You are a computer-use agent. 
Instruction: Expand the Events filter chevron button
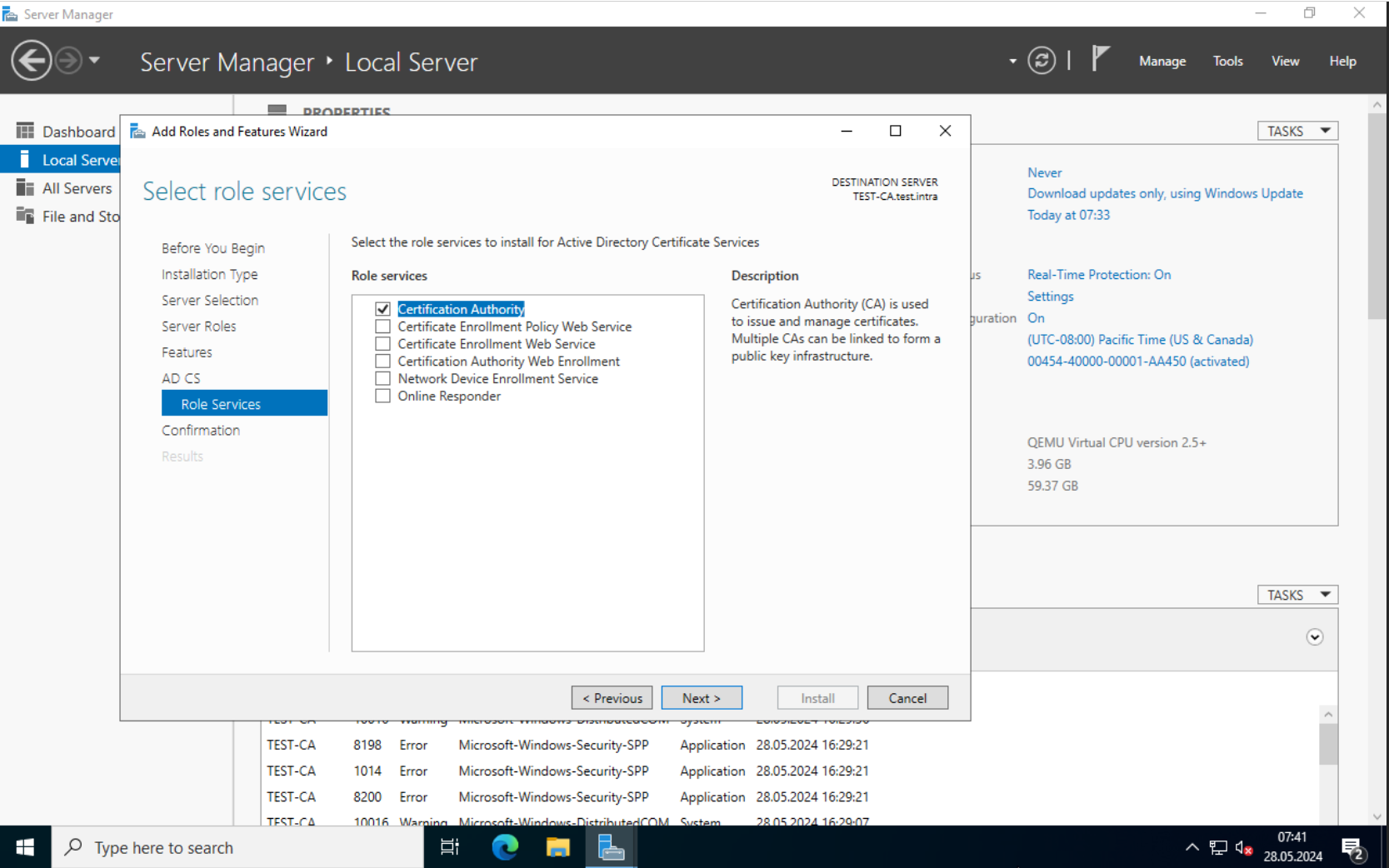point(1315,637)
